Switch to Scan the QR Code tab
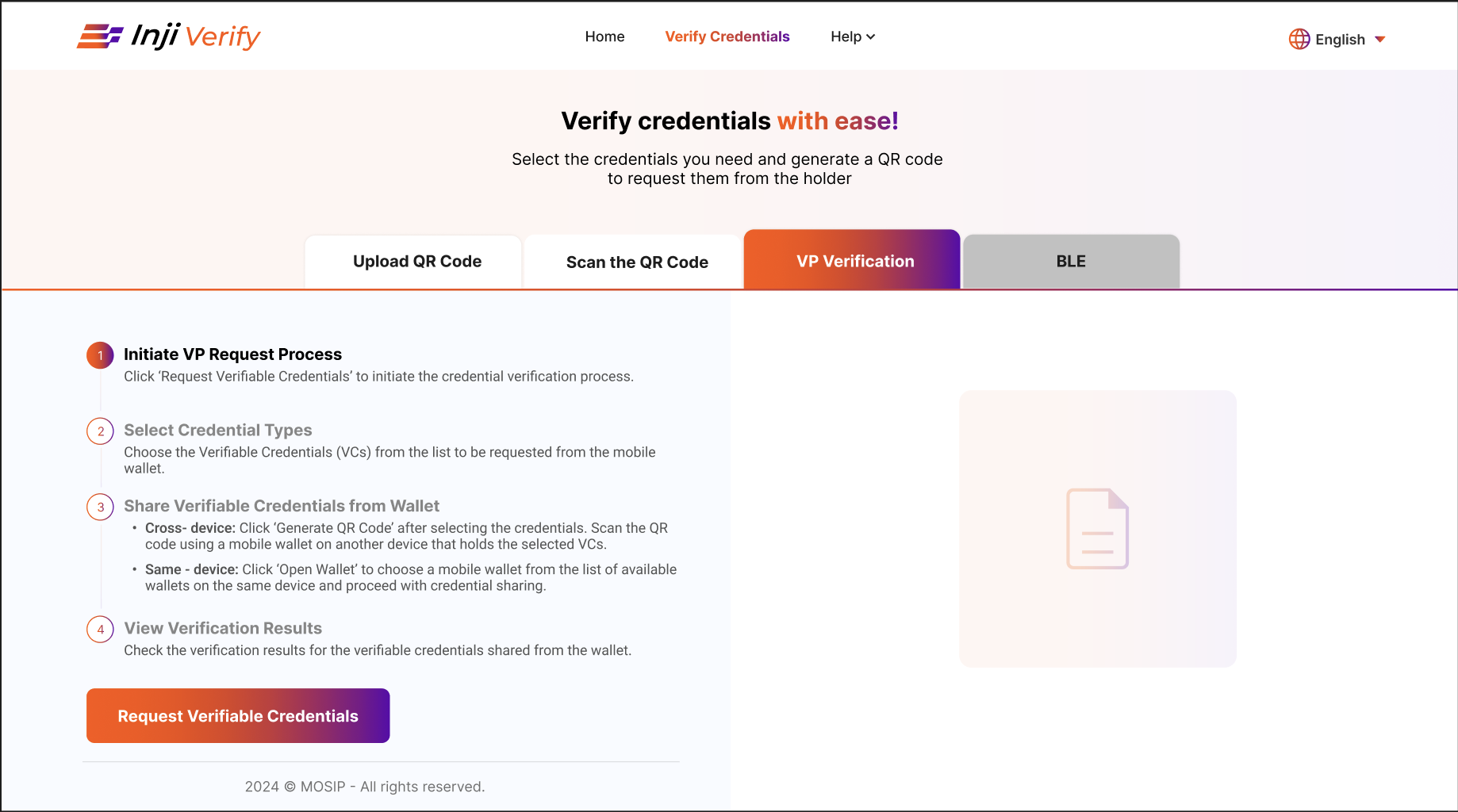The width and height of the screenshot is (1458, 812). click(x=637, y=262)
